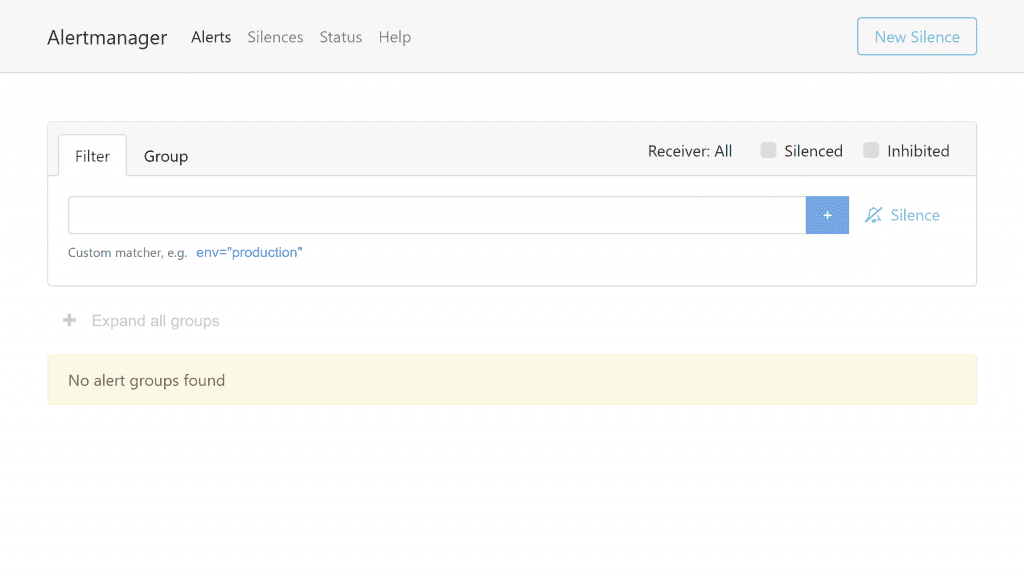Click the plus button to add filter
The height and width of the screenshot is (576, 1024).
click(827, 215)
